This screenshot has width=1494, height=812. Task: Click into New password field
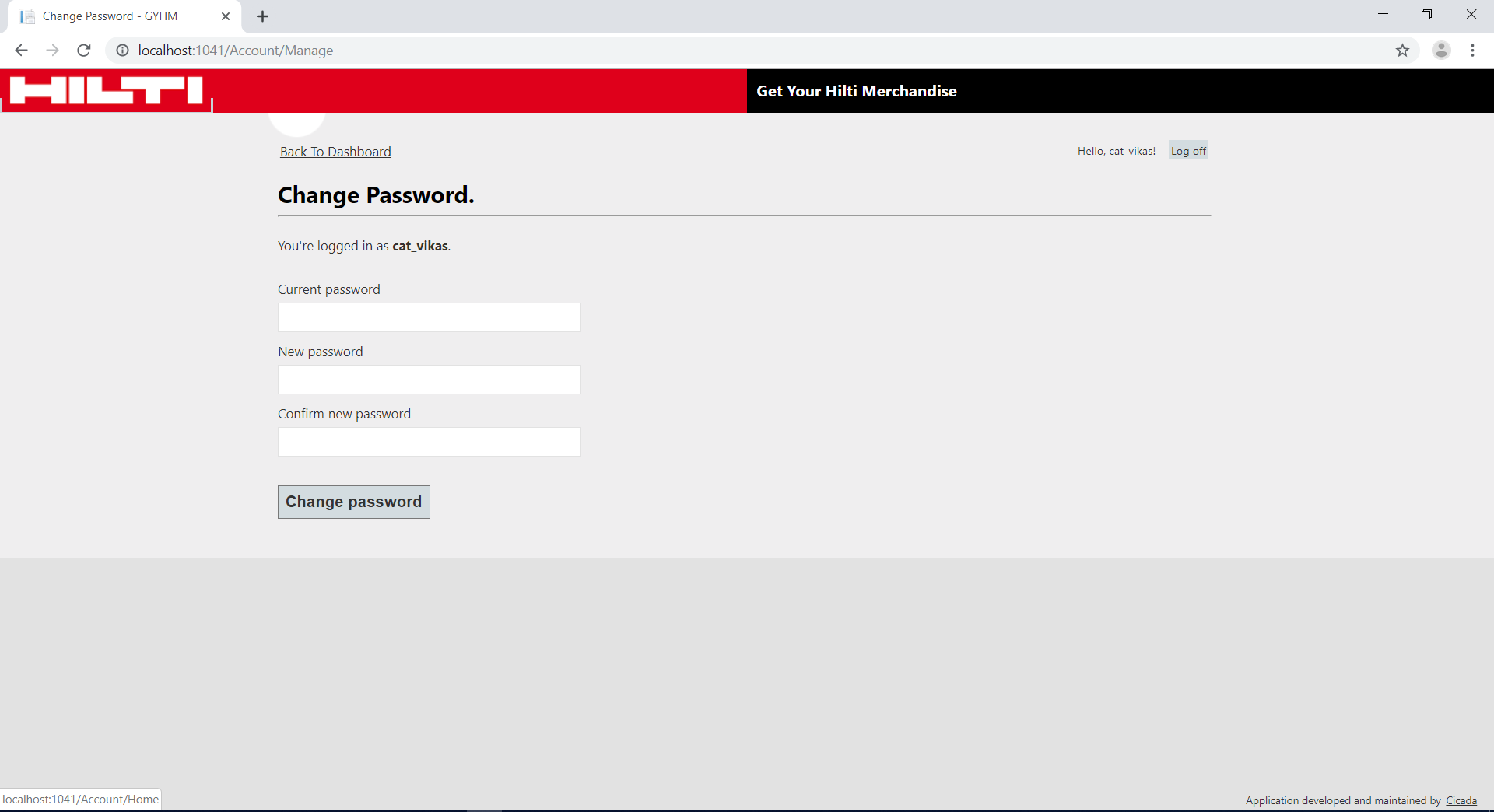[430, 380]
